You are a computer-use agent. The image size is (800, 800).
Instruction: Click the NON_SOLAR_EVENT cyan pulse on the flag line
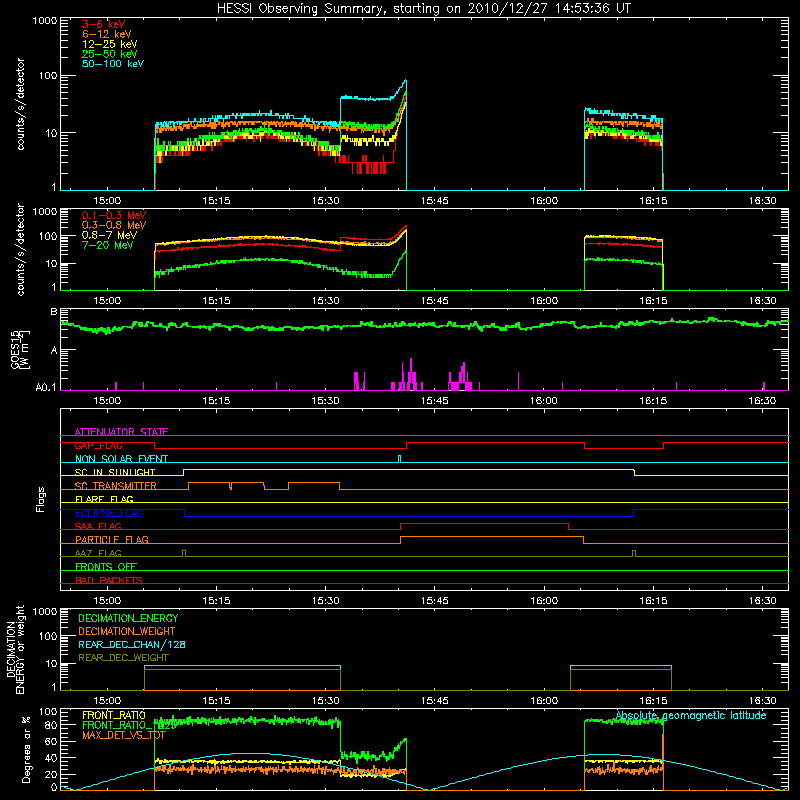(399, 459)
